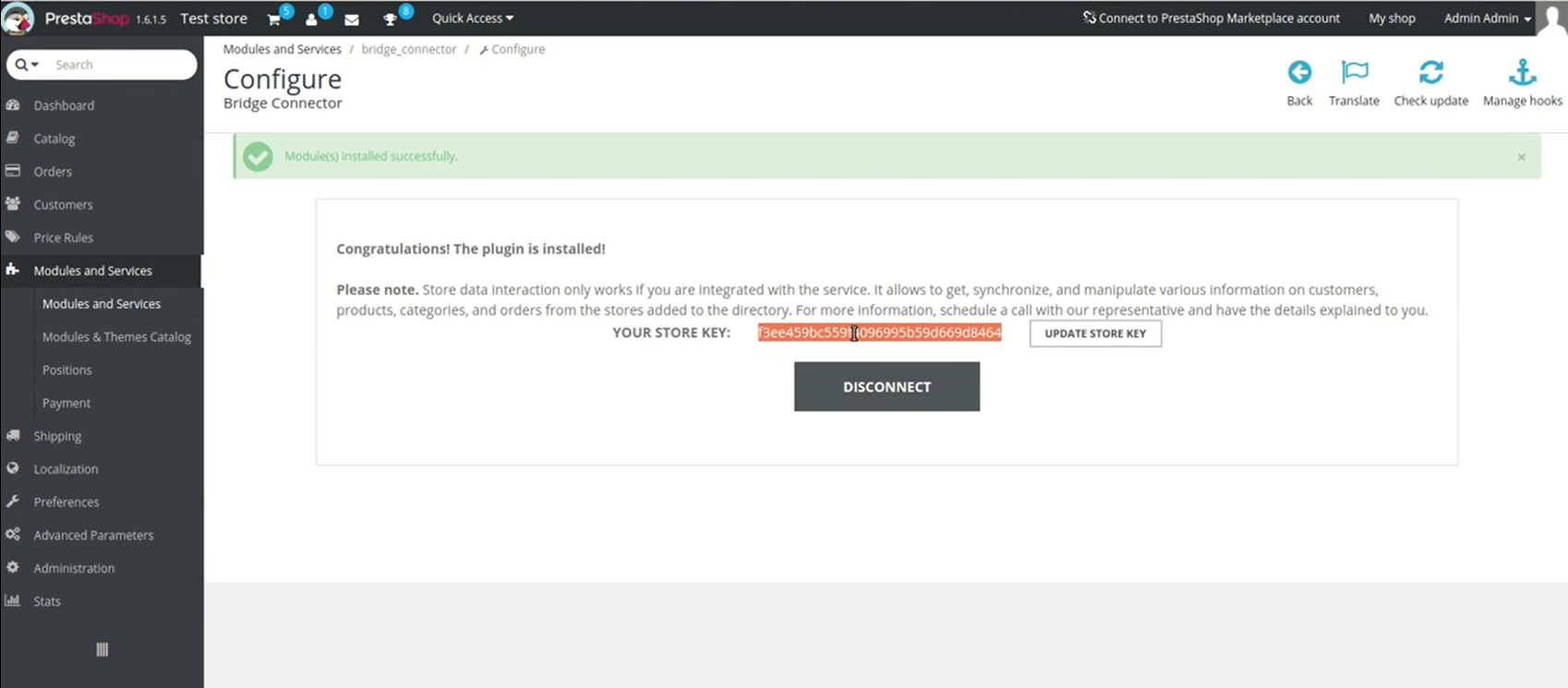Dismiss the success notification banner
1568x688 pixels.
point(1521,157)
